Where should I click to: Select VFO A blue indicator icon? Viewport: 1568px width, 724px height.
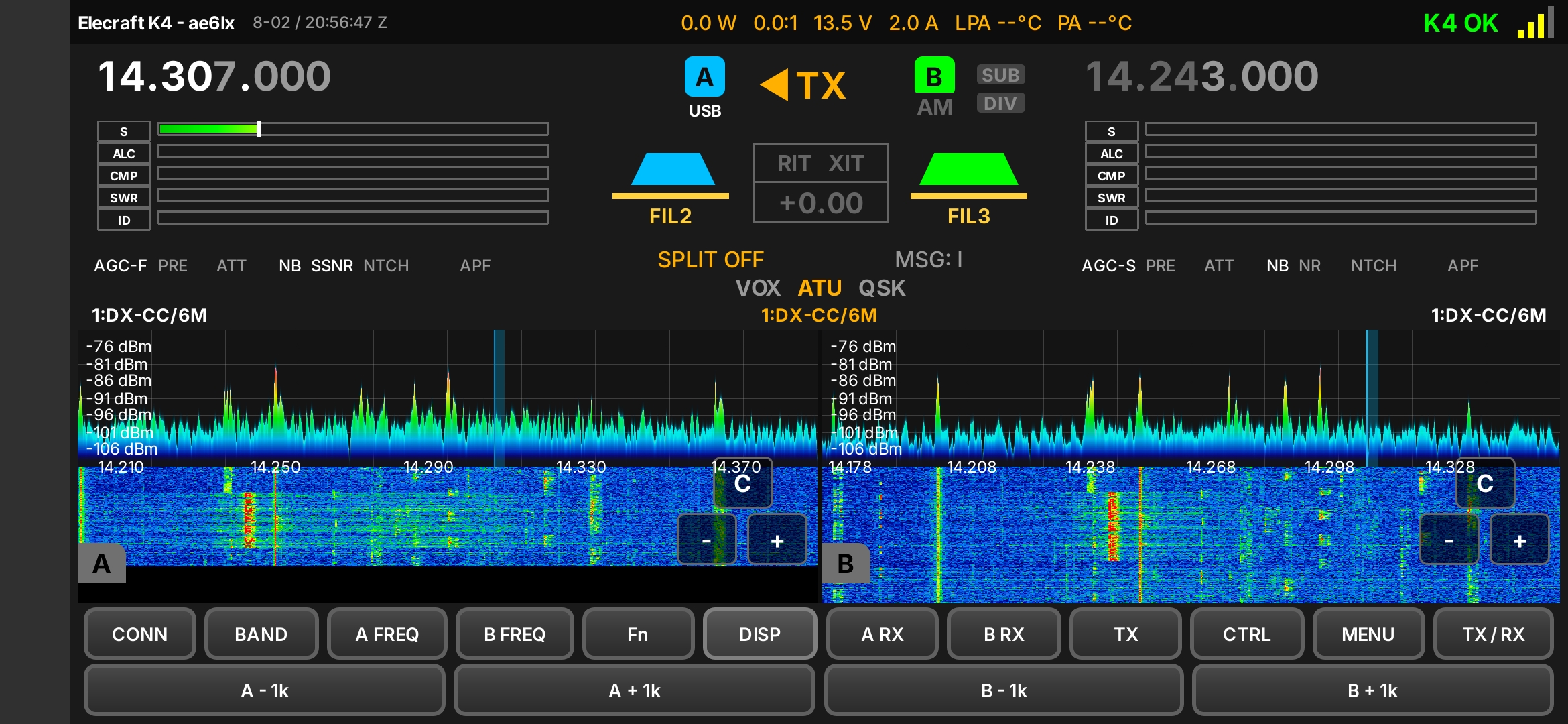pos(704,76)
